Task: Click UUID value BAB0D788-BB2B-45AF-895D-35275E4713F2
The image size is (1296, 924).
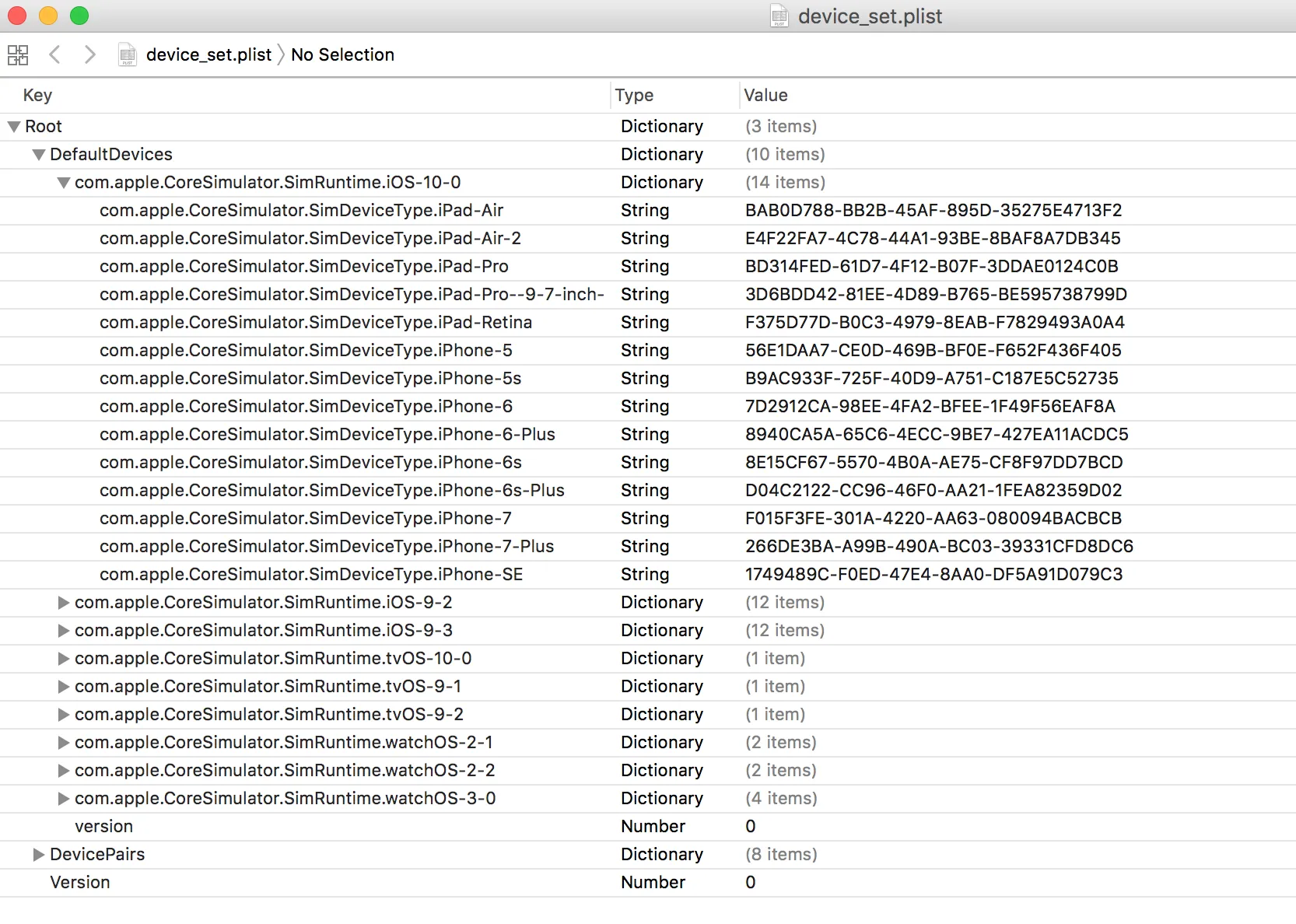Action: tap(933, 210)
